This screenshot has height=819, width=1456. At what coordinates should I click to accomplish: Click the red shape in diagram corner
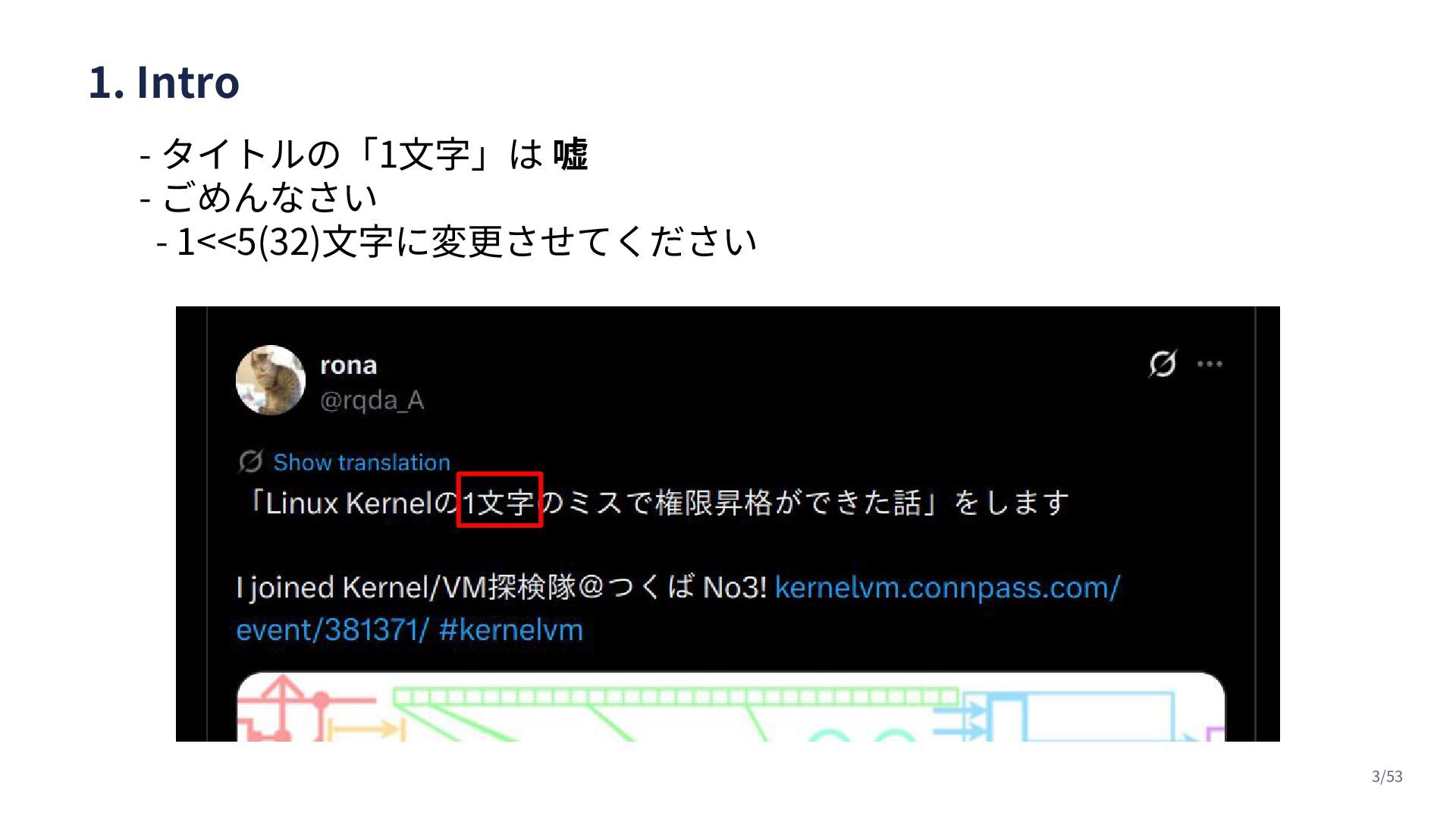click(281, 709)
